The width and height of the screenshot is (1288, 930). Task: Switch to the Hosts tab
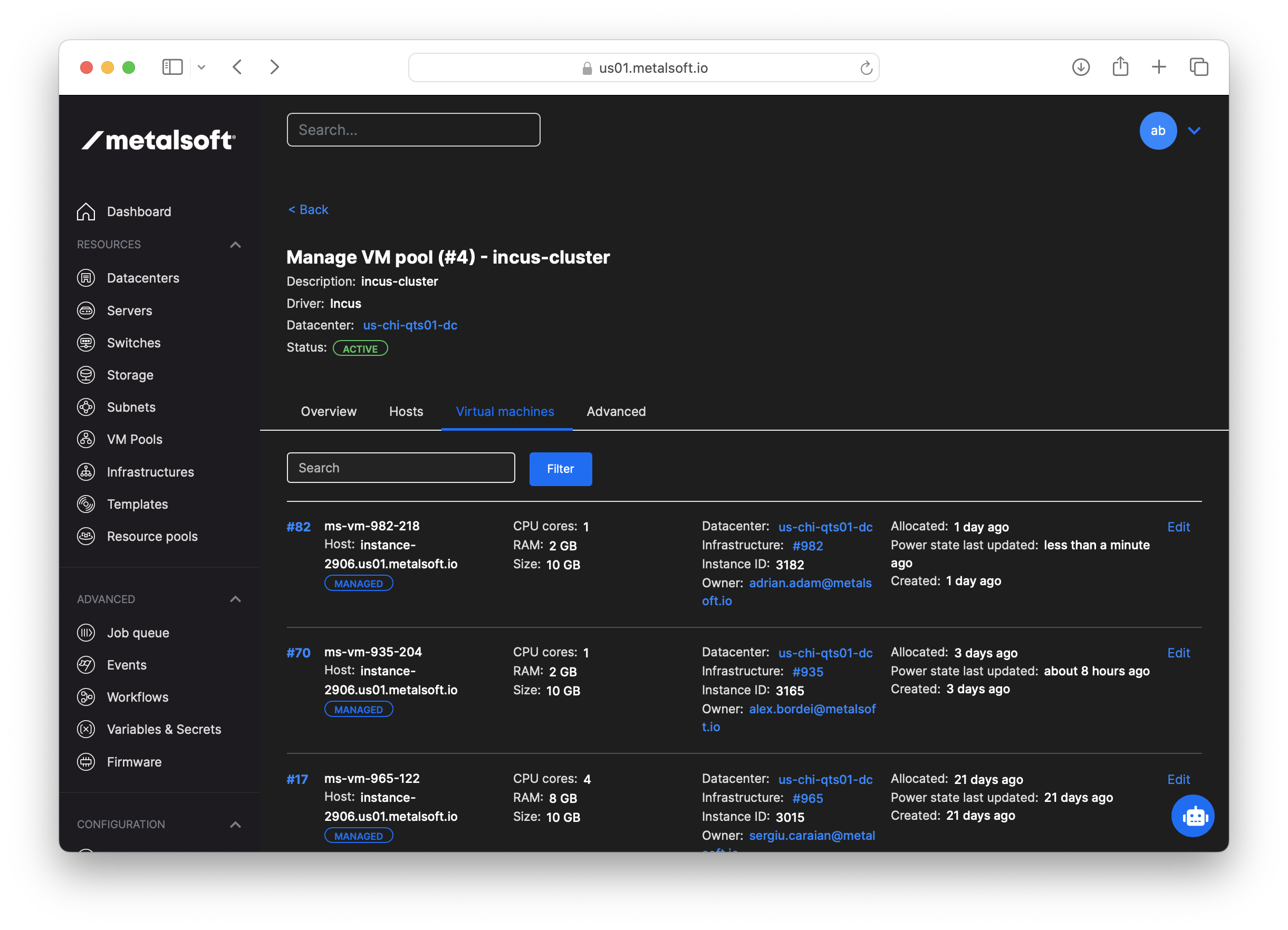click(406, 412)
